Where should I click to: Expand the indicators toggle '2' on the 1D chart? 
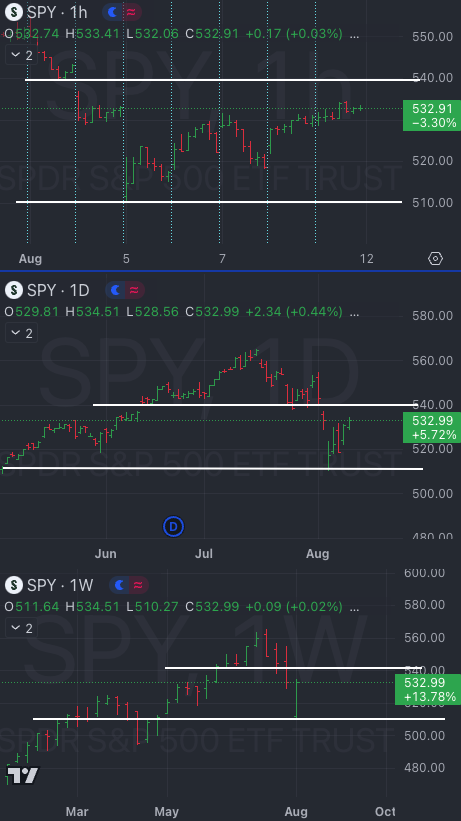[x=21, y=333]
